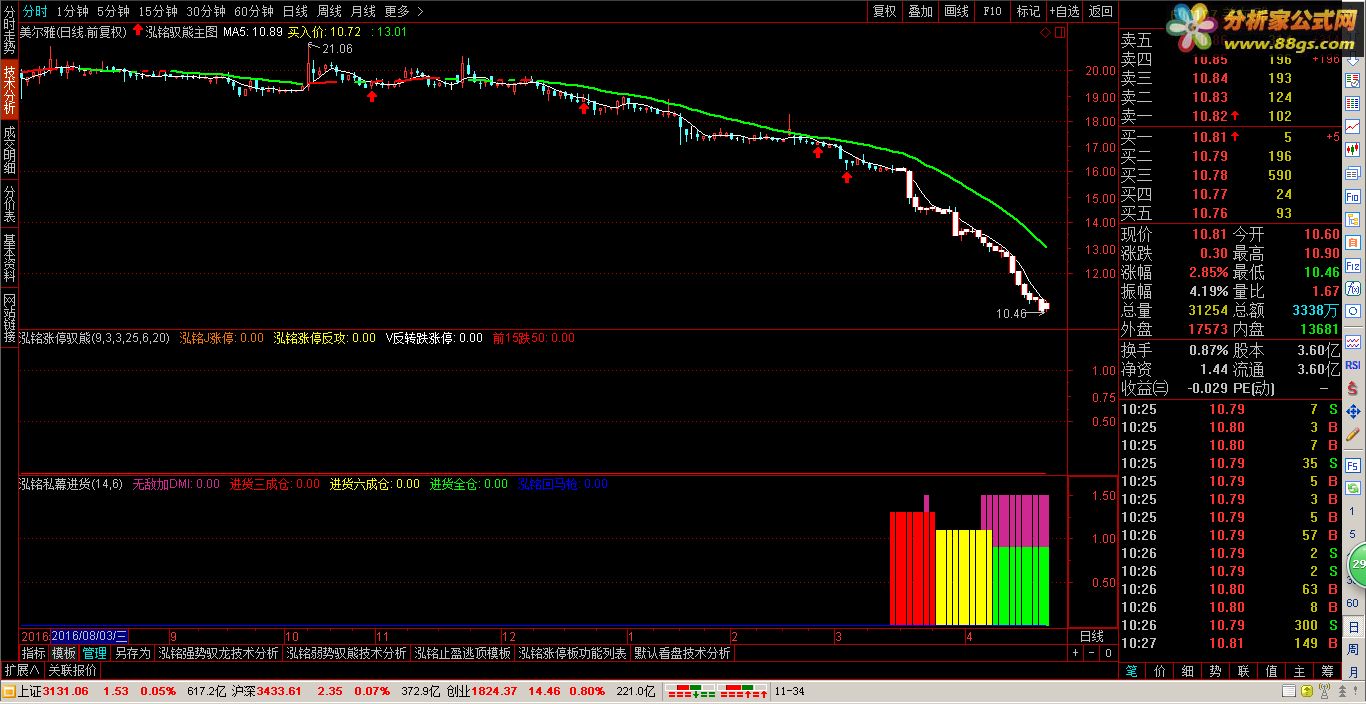Image resolution: width=1366 pixels, height=704 pixels.
Task: Select 月线 monthly period tab
Action: [363, 11]
